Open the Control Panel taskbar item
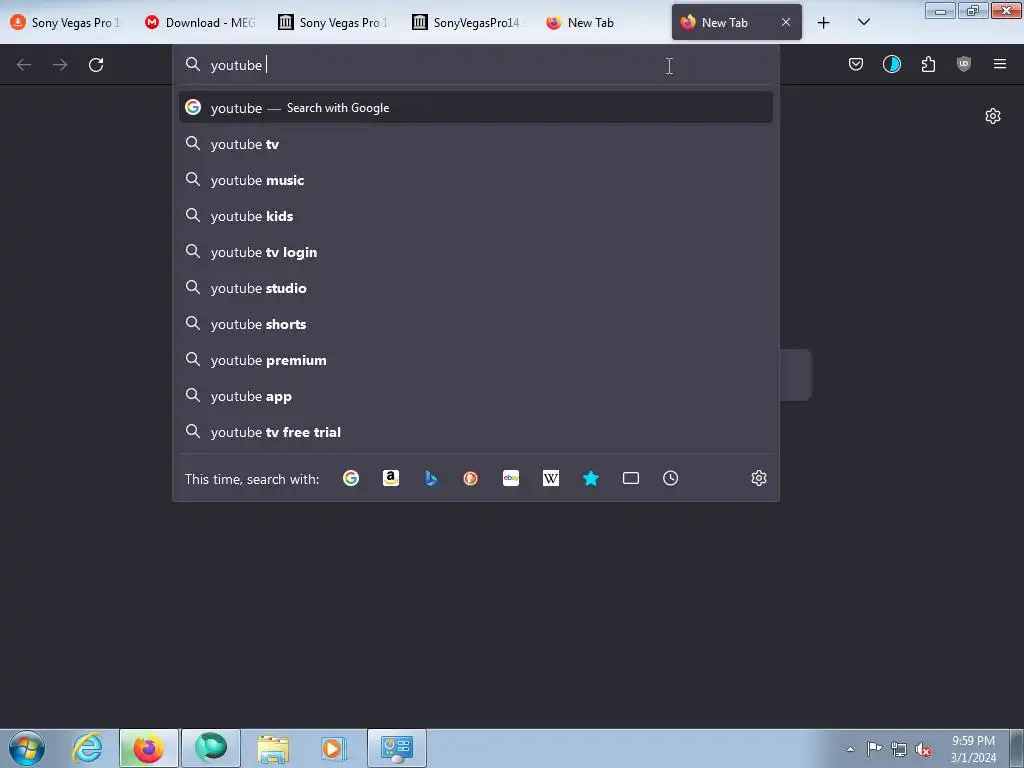Screen dimensions: 1024x768 (x=397, y=748)
